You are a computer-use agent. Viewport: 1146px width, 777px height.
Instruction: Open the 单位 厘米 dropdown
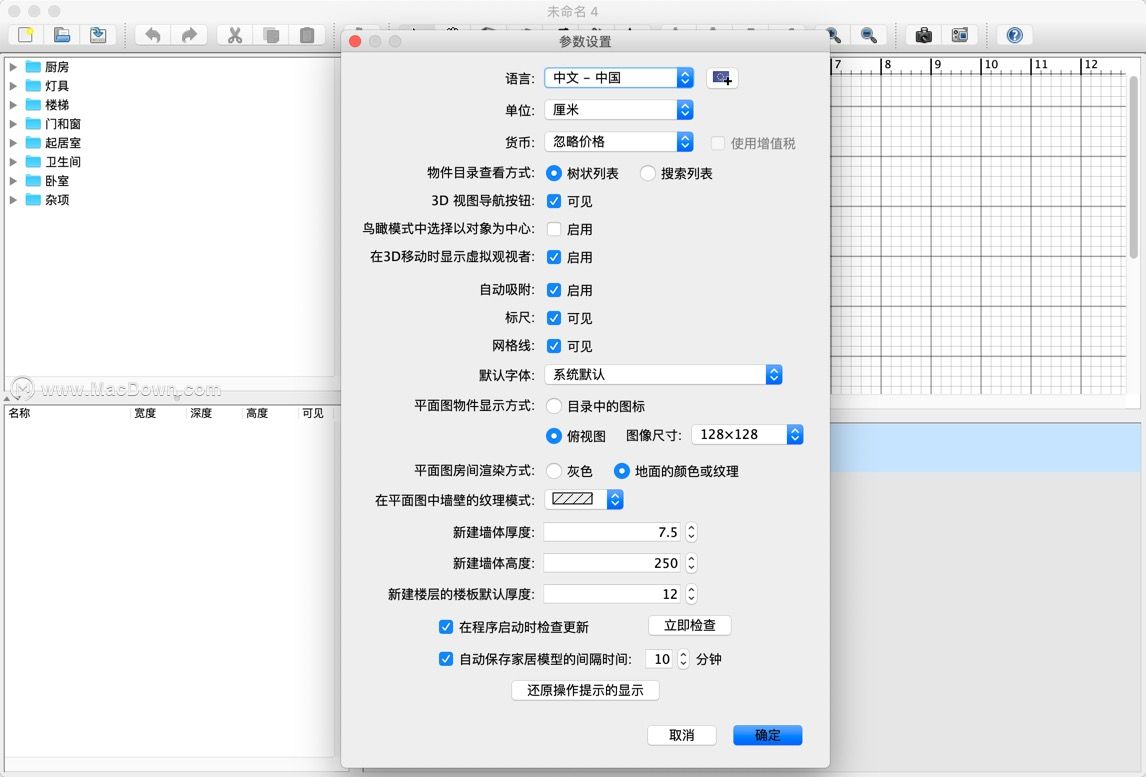pos(618,110)
